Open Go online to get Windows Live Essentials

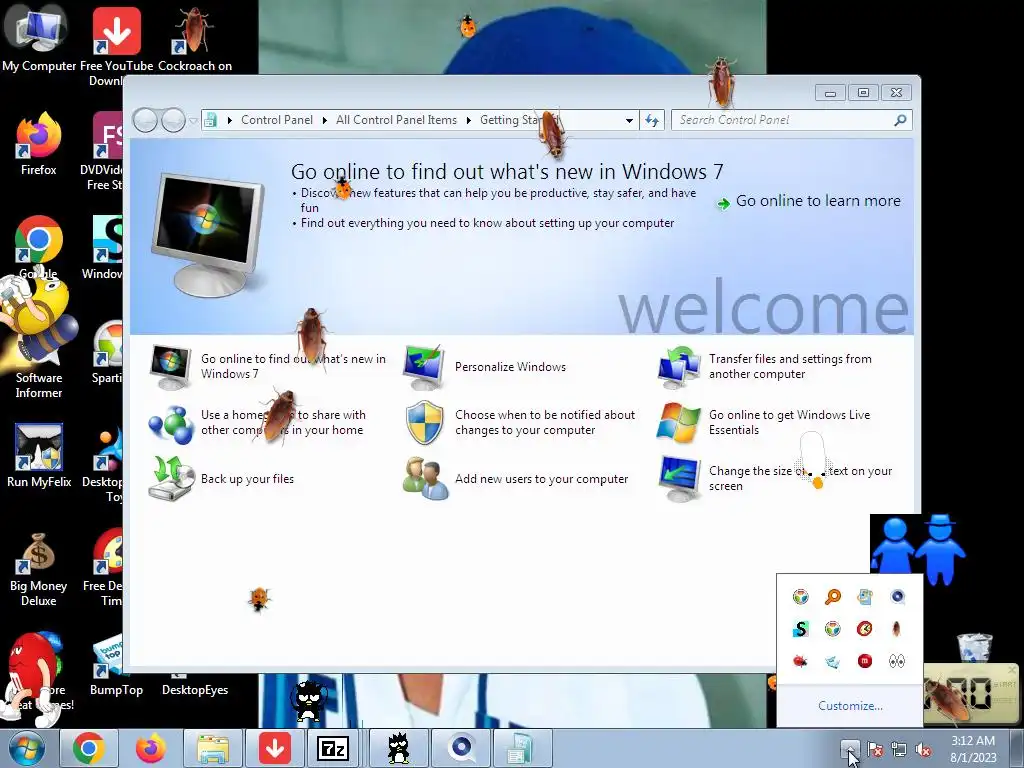click(x=764, y=423)
